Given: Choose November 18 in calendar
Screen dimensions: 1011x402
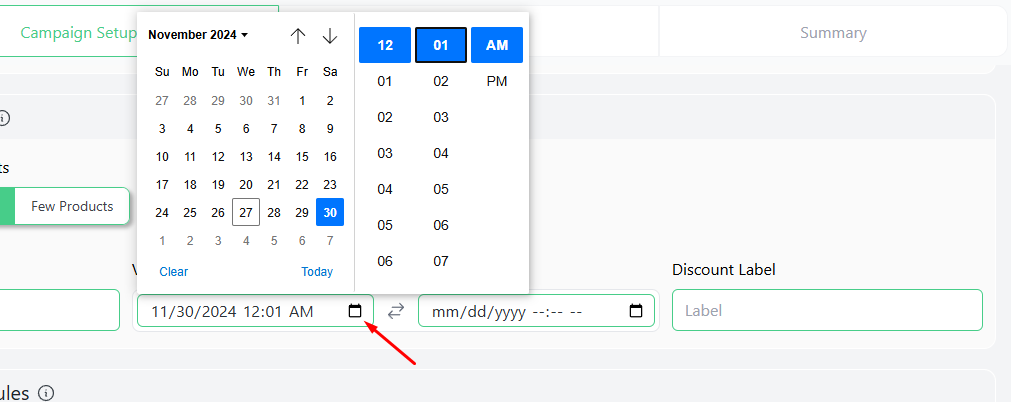Looking at the screenshot, I should click(x=190, y=185).
